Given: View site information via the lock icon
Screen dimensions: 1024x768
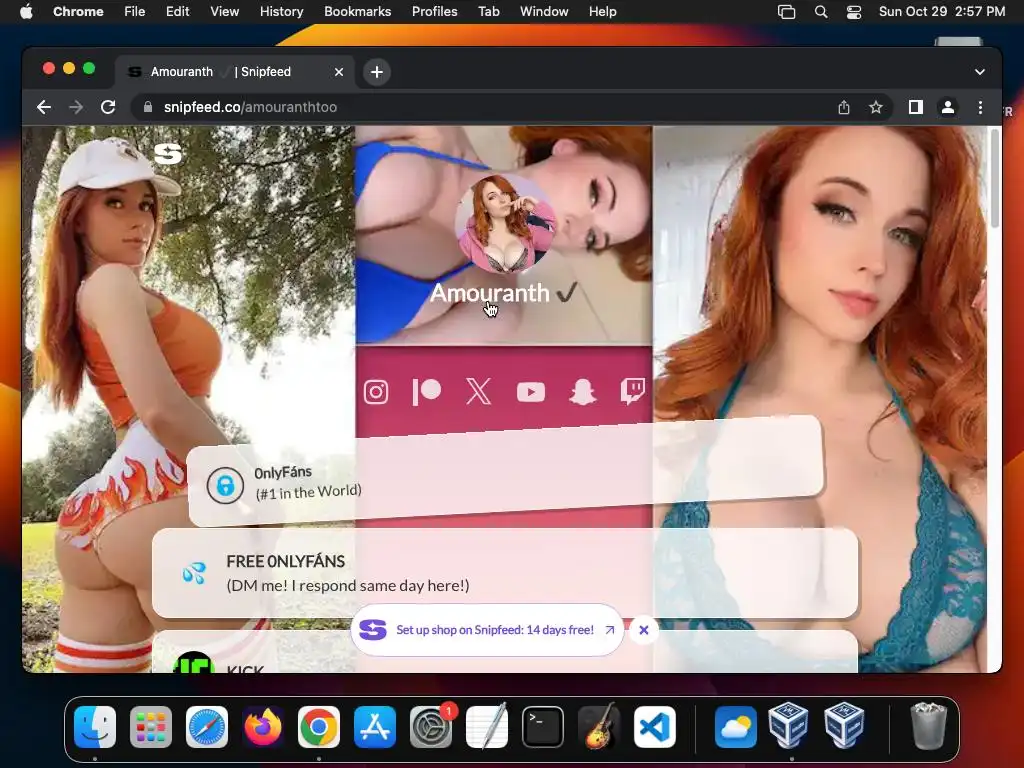Looking at the screenshot, I should pyautogui.click(x=148, y=107).
